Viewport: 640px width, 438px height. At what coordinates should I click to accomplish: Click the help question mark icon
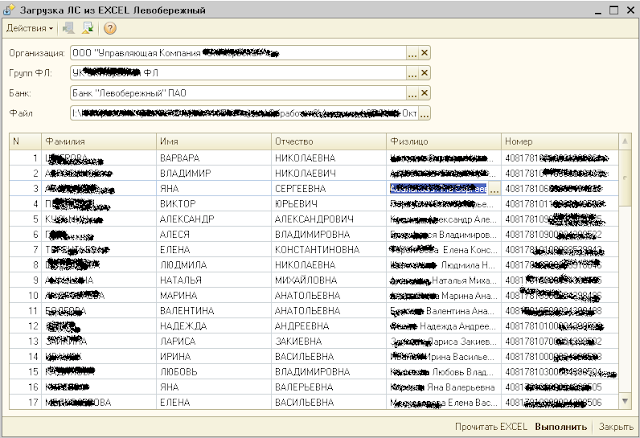[x=110, y=28]
